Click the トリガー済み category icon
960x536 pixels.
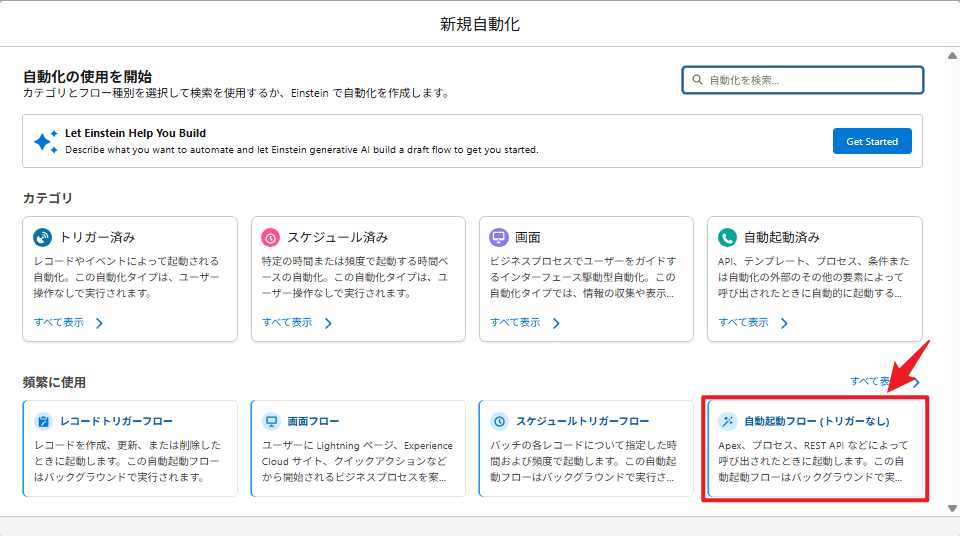(42, 238)
